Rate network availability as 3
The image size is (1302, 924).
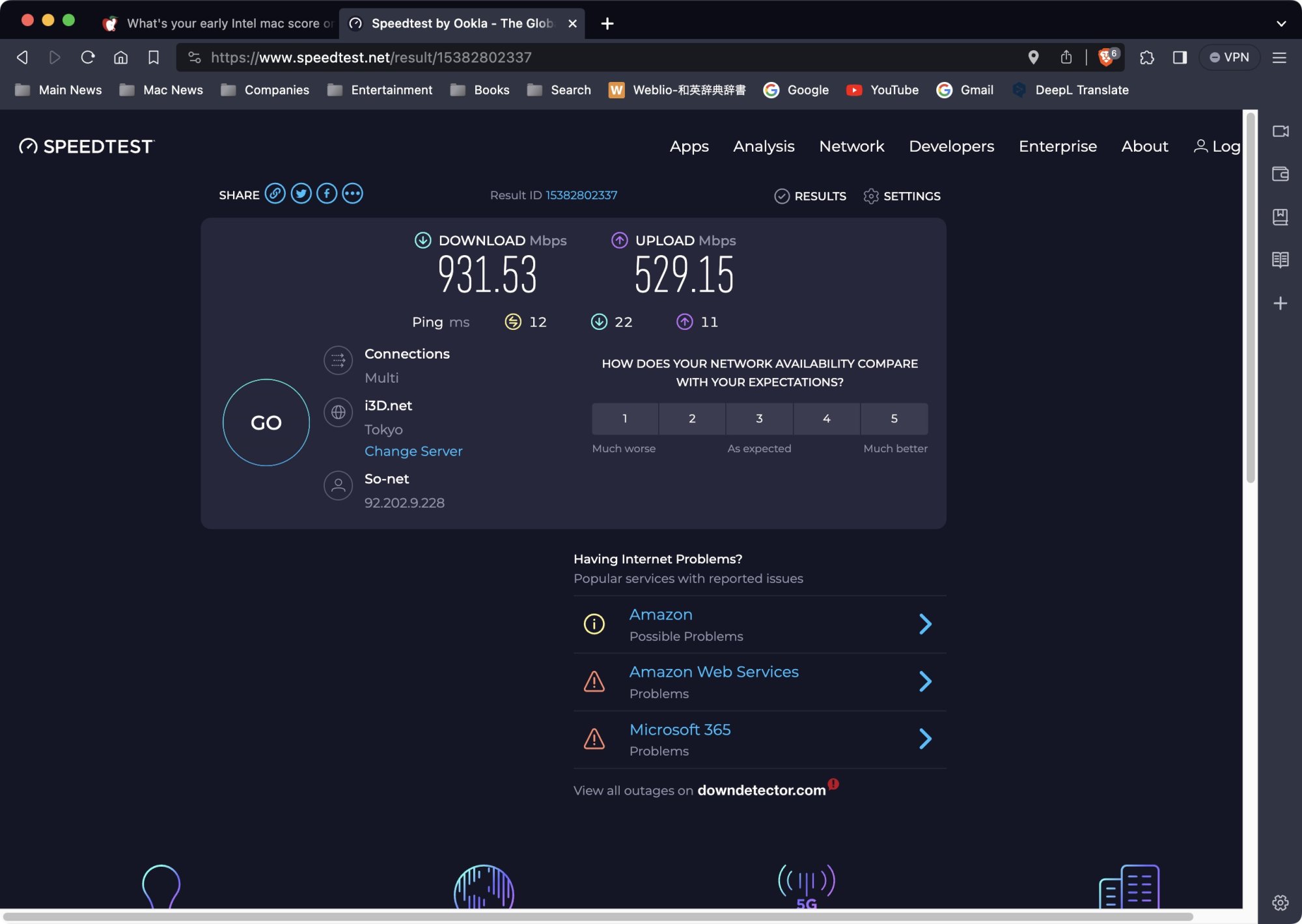point(759,418)
